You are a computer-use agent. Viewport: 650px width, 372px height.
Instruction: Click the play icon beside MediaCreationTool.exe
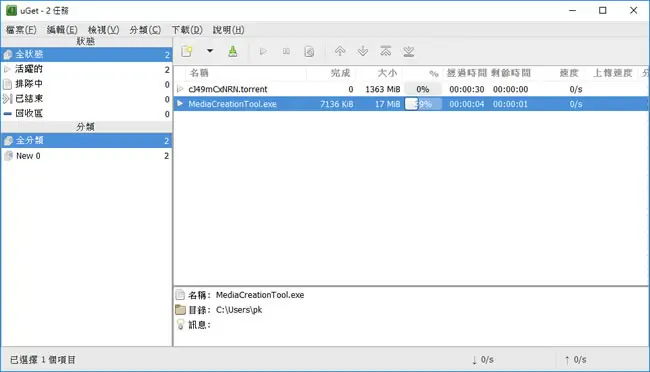[180, 104]
